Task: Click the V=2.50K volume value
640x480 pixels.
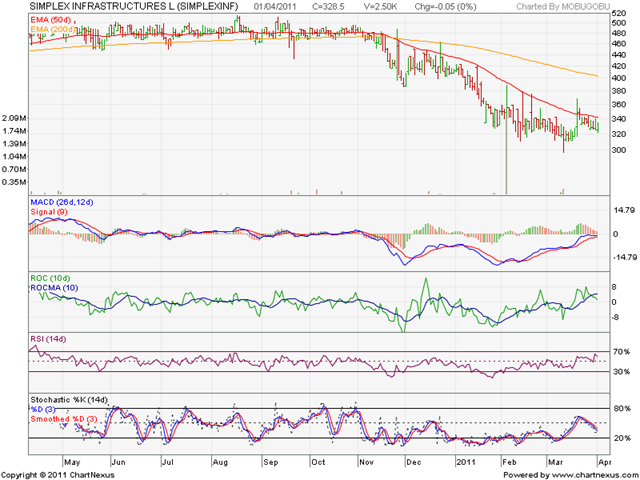Action: (380, 7)
